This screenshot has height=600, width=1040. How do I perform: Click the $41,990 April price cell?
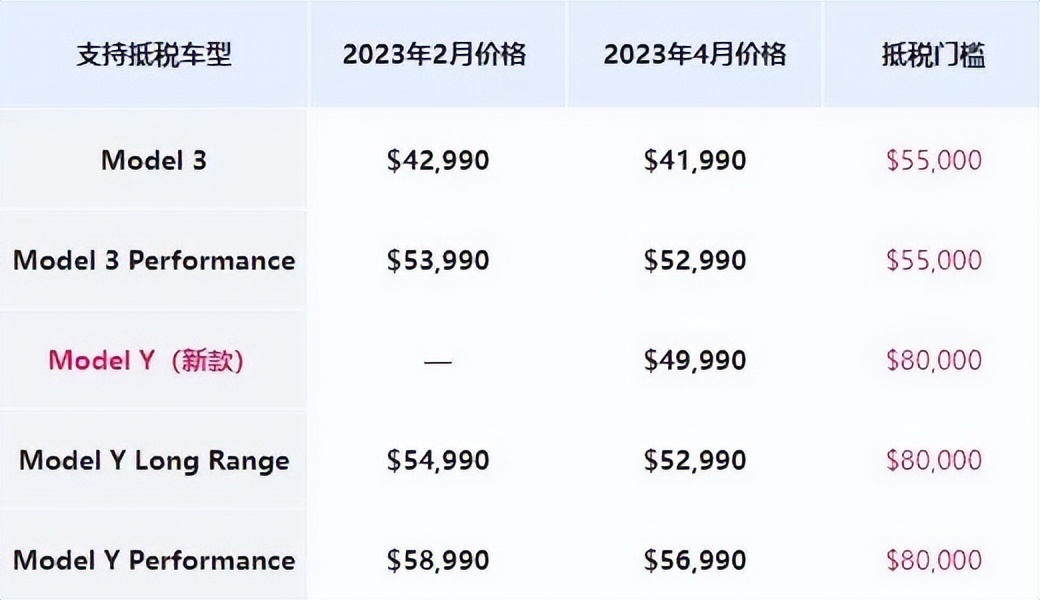pyautogui.click(x=695, y=160)
